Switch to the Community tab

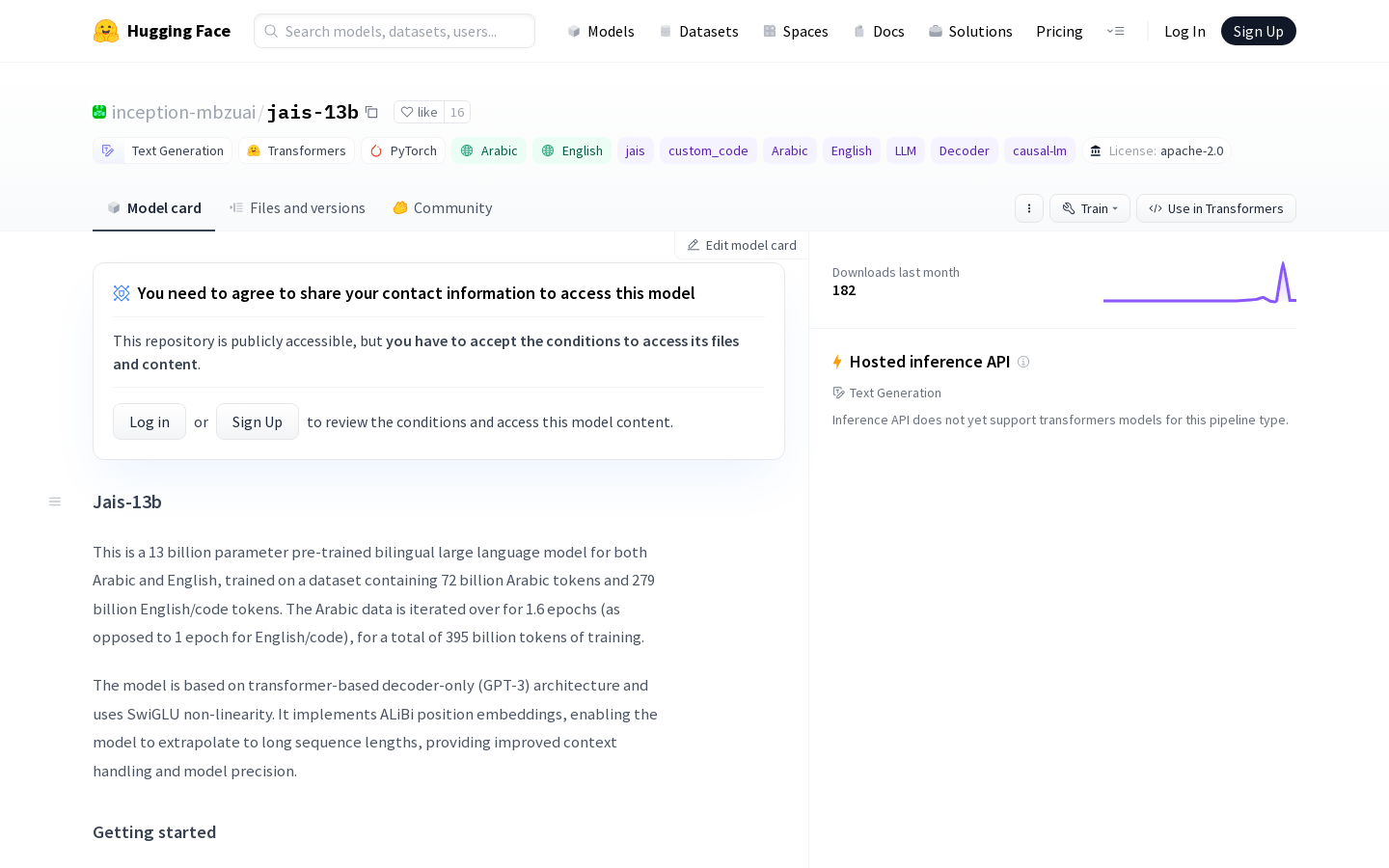coord(443,208)
